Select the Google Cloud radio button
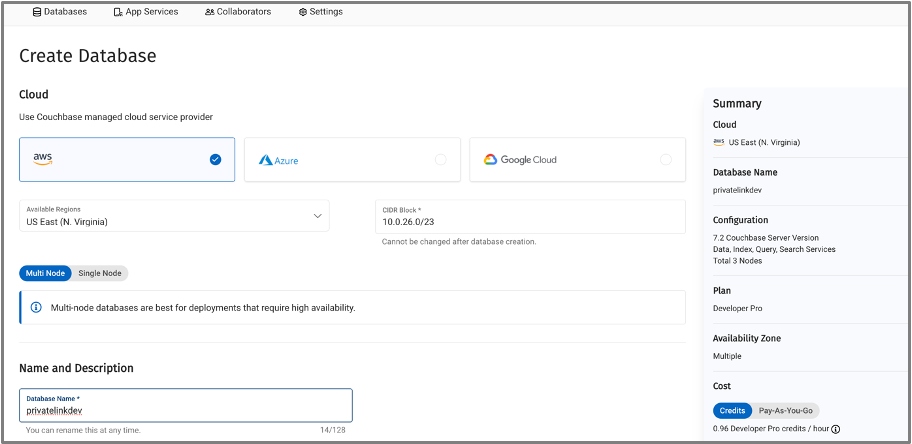Image resolution: width=912 pixels, height=444 pixels. 666,159
